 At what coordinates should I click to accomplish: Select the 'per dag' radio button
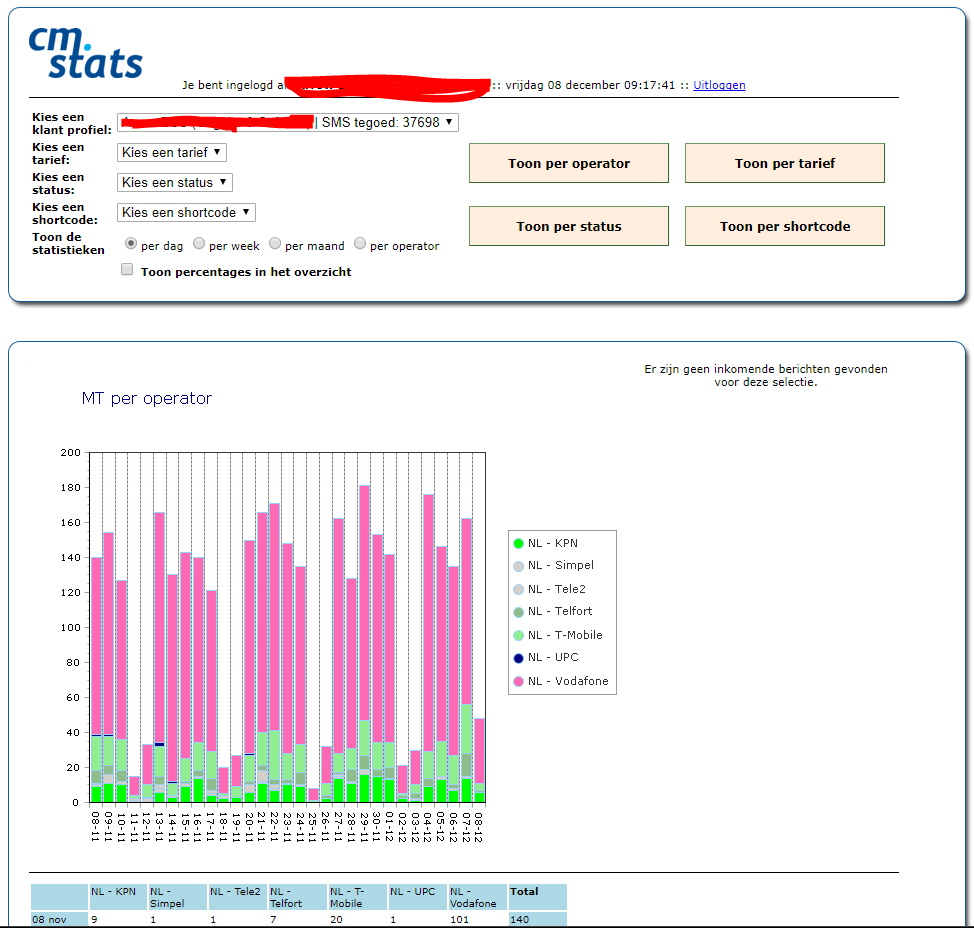131,244
